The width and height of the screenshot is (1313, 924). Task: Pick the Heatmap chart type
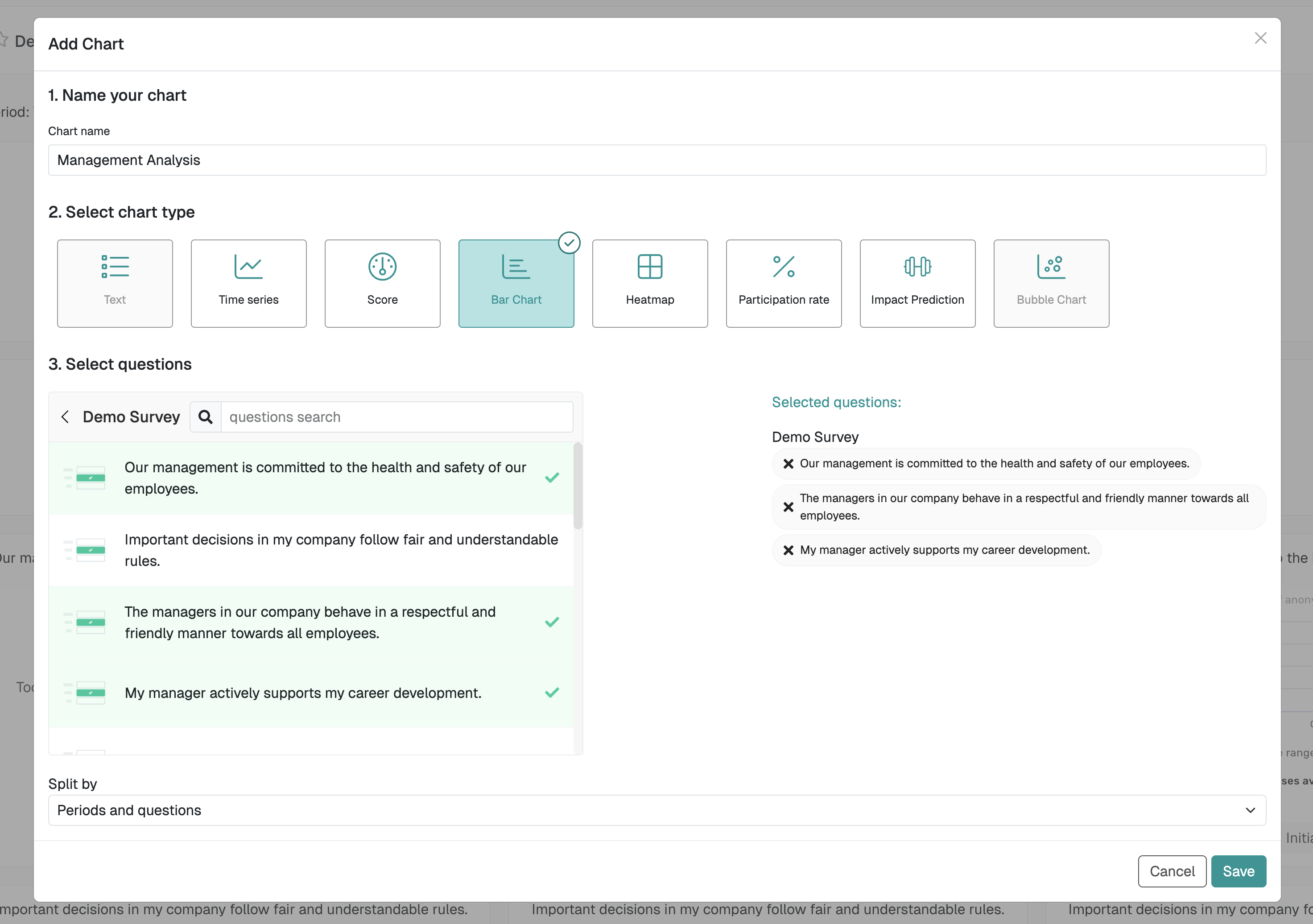pos(650,283)
